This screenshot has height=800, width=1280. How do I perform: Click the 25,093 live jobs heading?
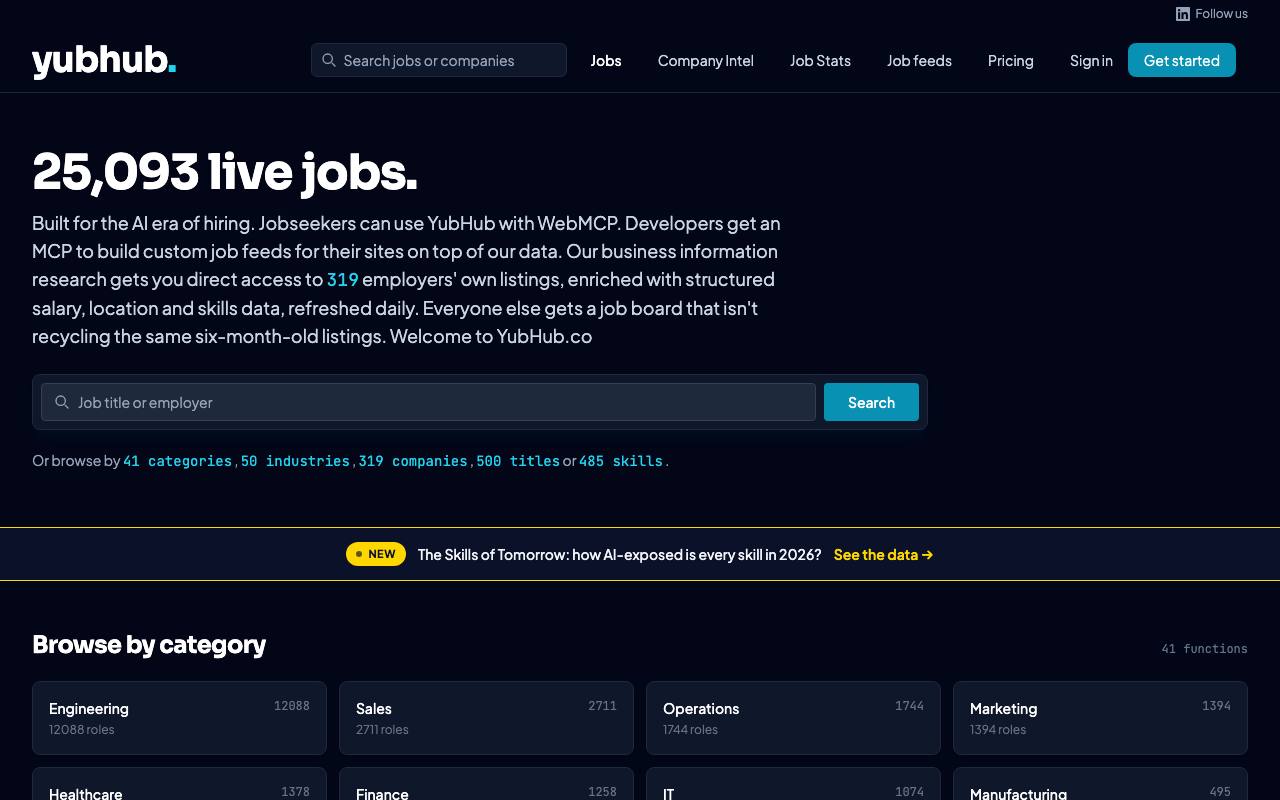click(225, 171)
